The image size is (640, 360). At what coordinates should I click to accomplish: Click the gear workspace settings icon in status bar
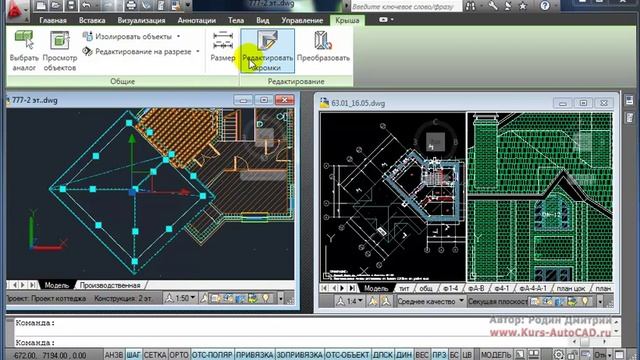[558, 355]
